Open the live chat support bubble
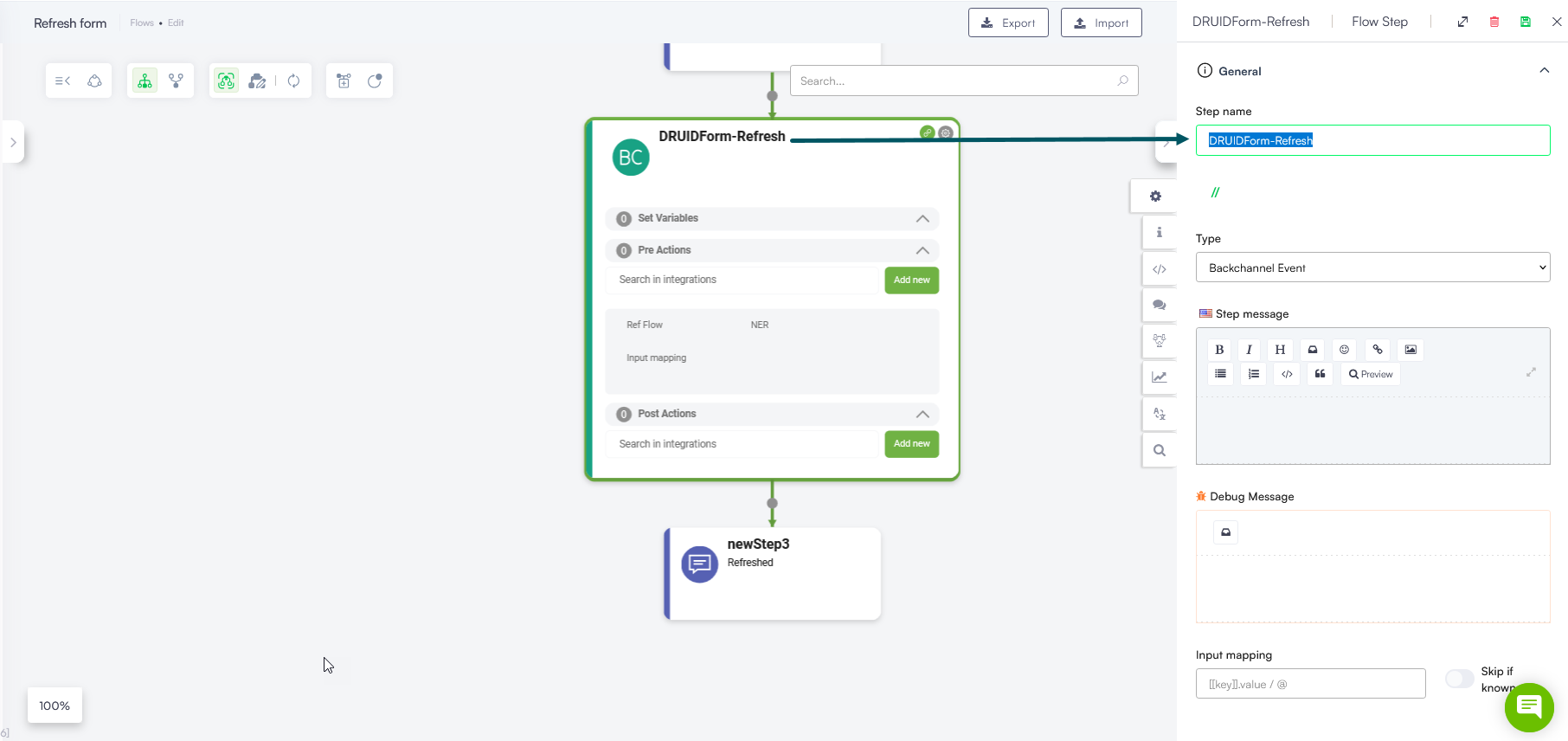1568x741 pixels. pos(1528,707)
